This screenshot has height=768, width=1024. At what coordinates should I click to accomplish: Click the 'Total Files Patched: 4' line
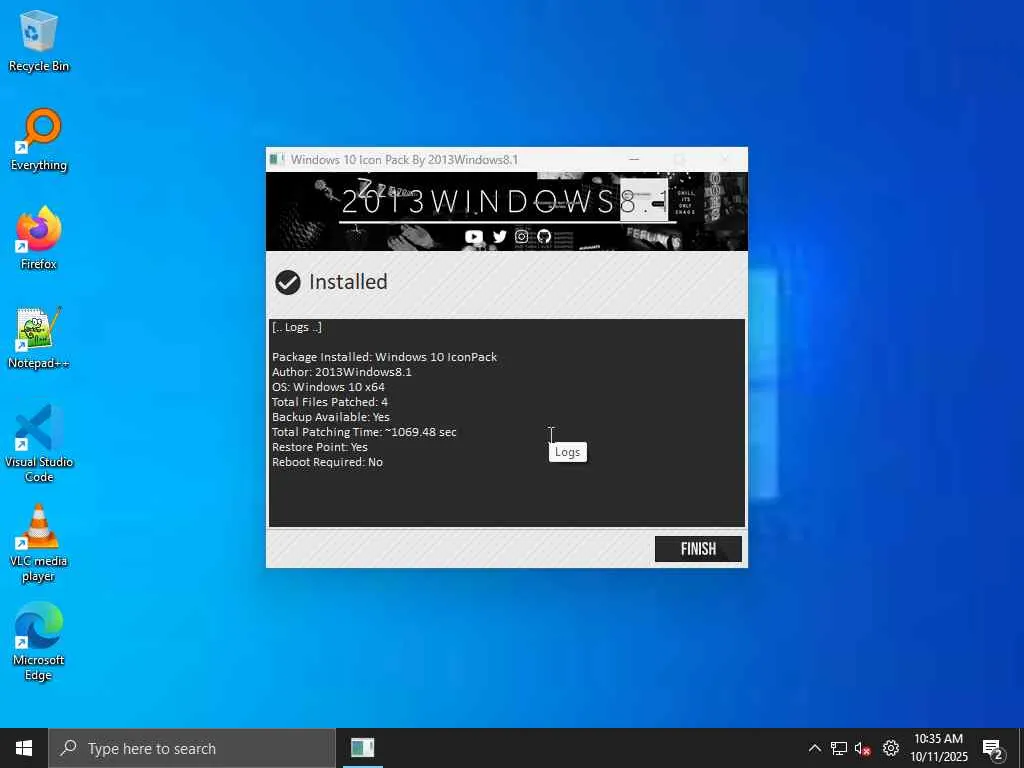point(330,402)
